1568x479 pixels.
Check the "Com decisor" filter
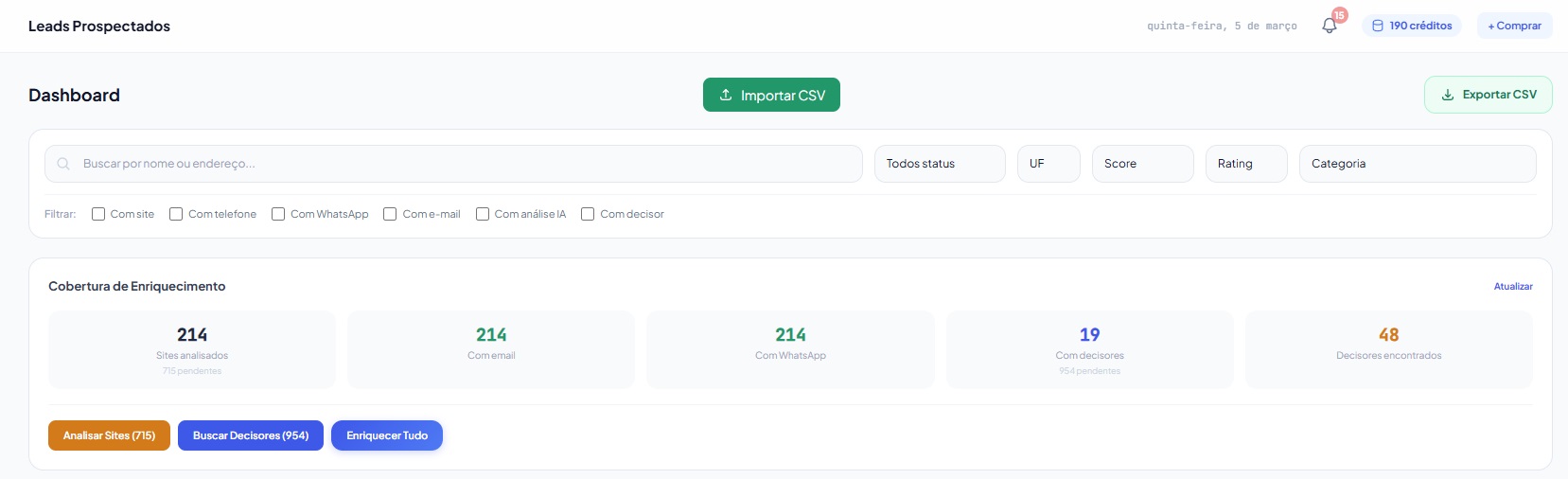pyautogui.click(x=588, y=214)
